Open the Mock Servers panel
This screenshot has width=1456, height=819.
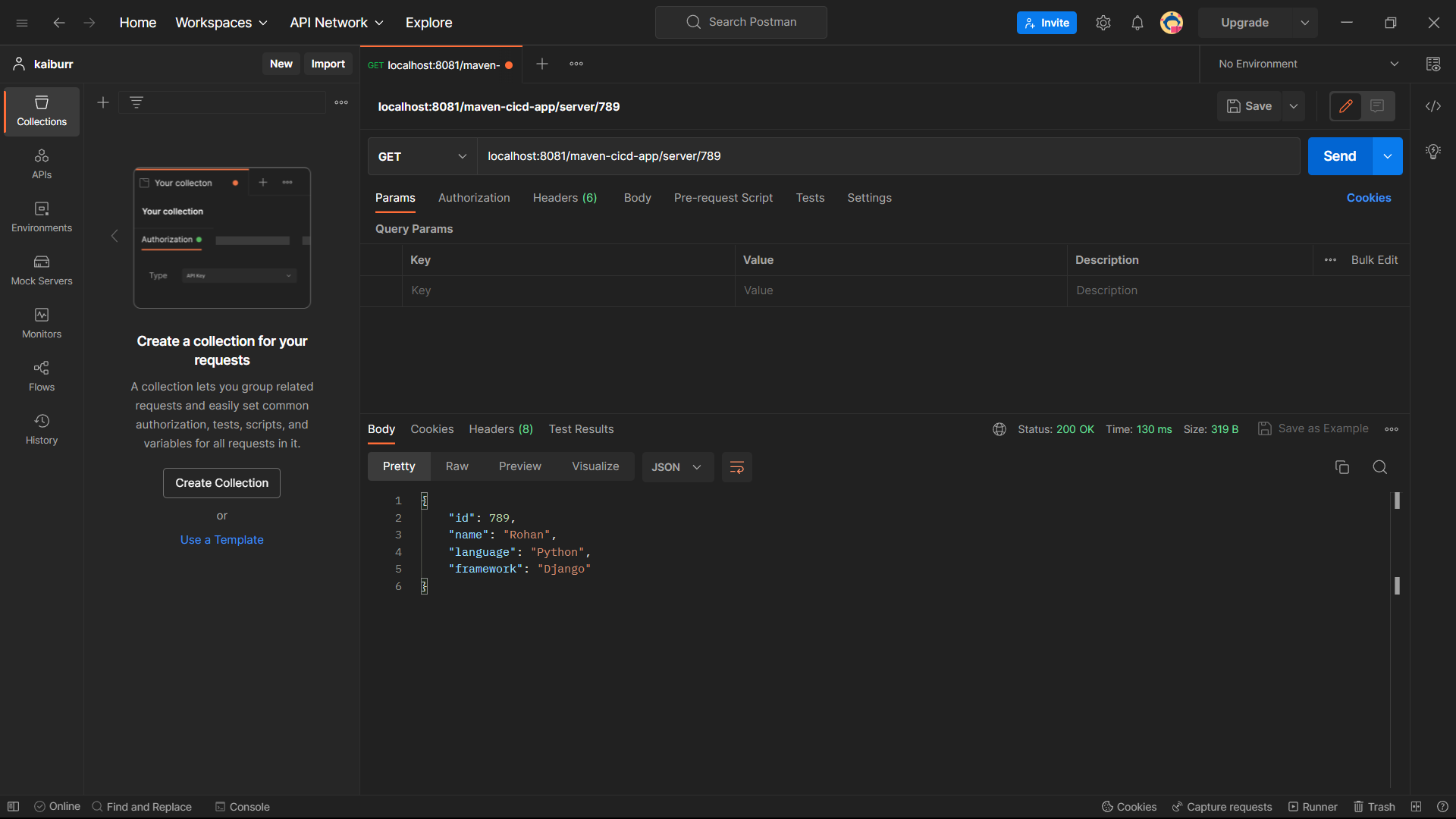click(41, 271)
